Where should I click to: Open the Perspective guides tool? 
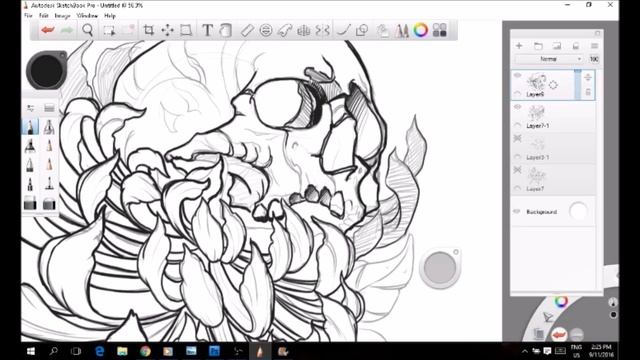click(x=303, y=30)
